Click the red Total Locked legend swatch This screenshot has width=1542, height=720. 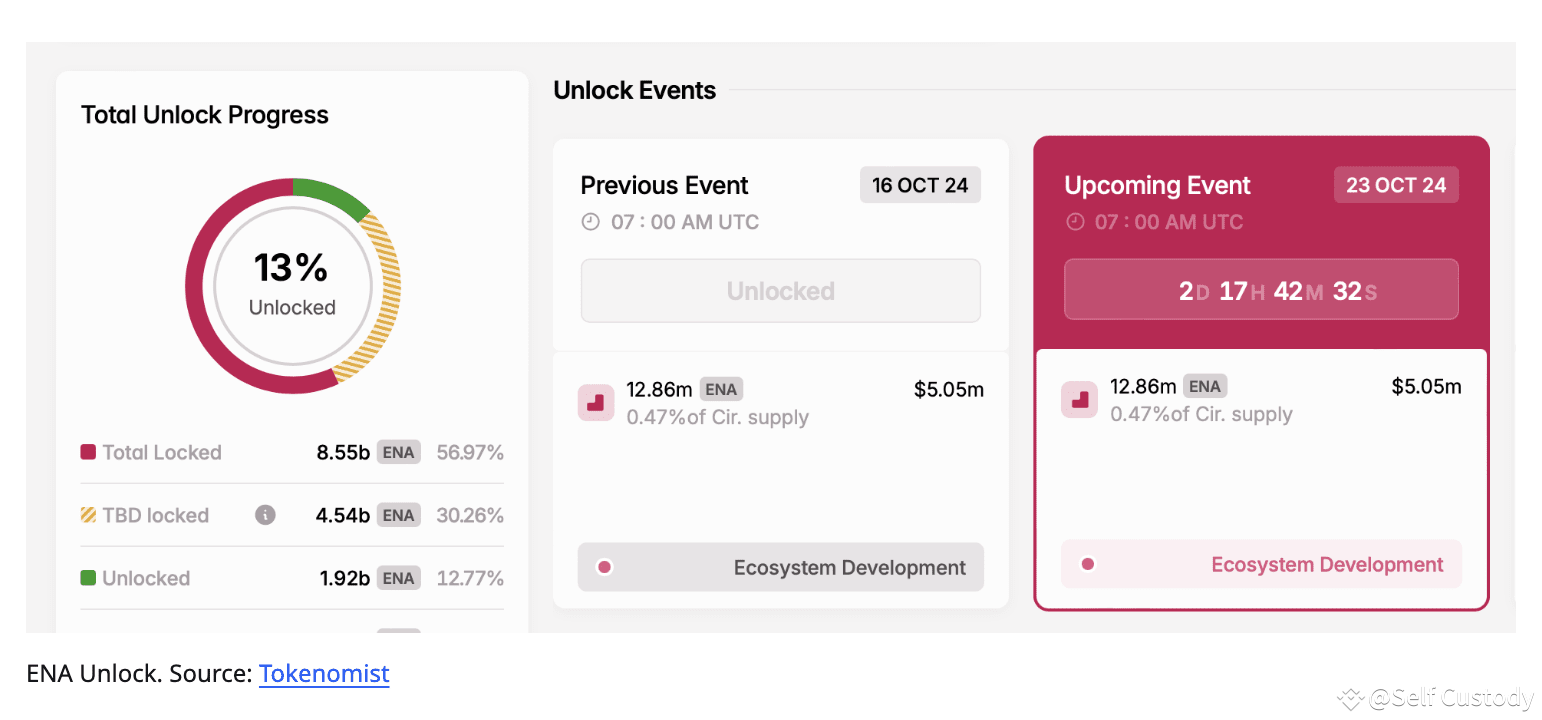pyautogui.click(x=88, y=452)
